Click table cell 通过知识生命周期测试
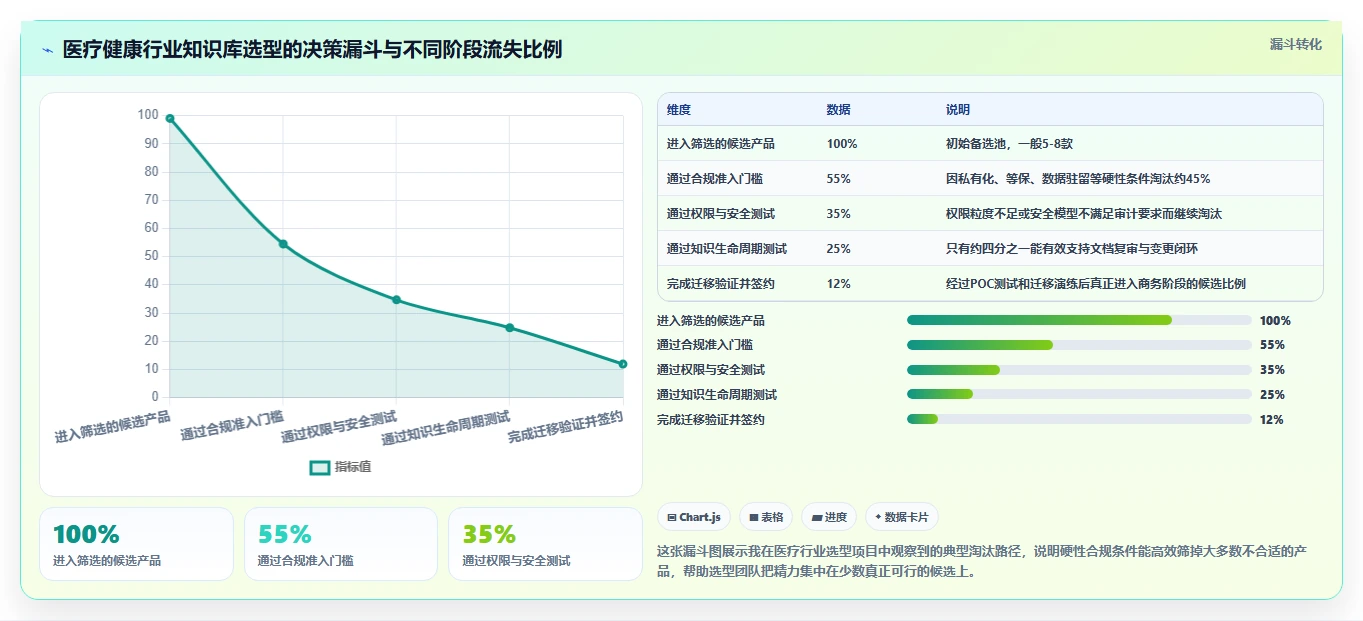Image resolution: width=1363 pixels, height=621 pixels. click(727, 249)
